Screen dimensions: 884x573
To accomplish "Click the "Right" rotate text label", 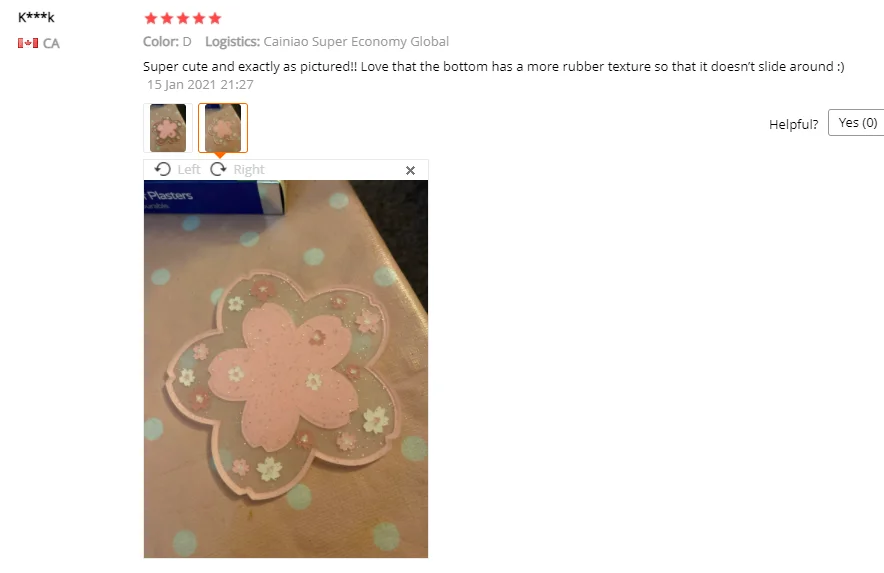I will [249, 170].
